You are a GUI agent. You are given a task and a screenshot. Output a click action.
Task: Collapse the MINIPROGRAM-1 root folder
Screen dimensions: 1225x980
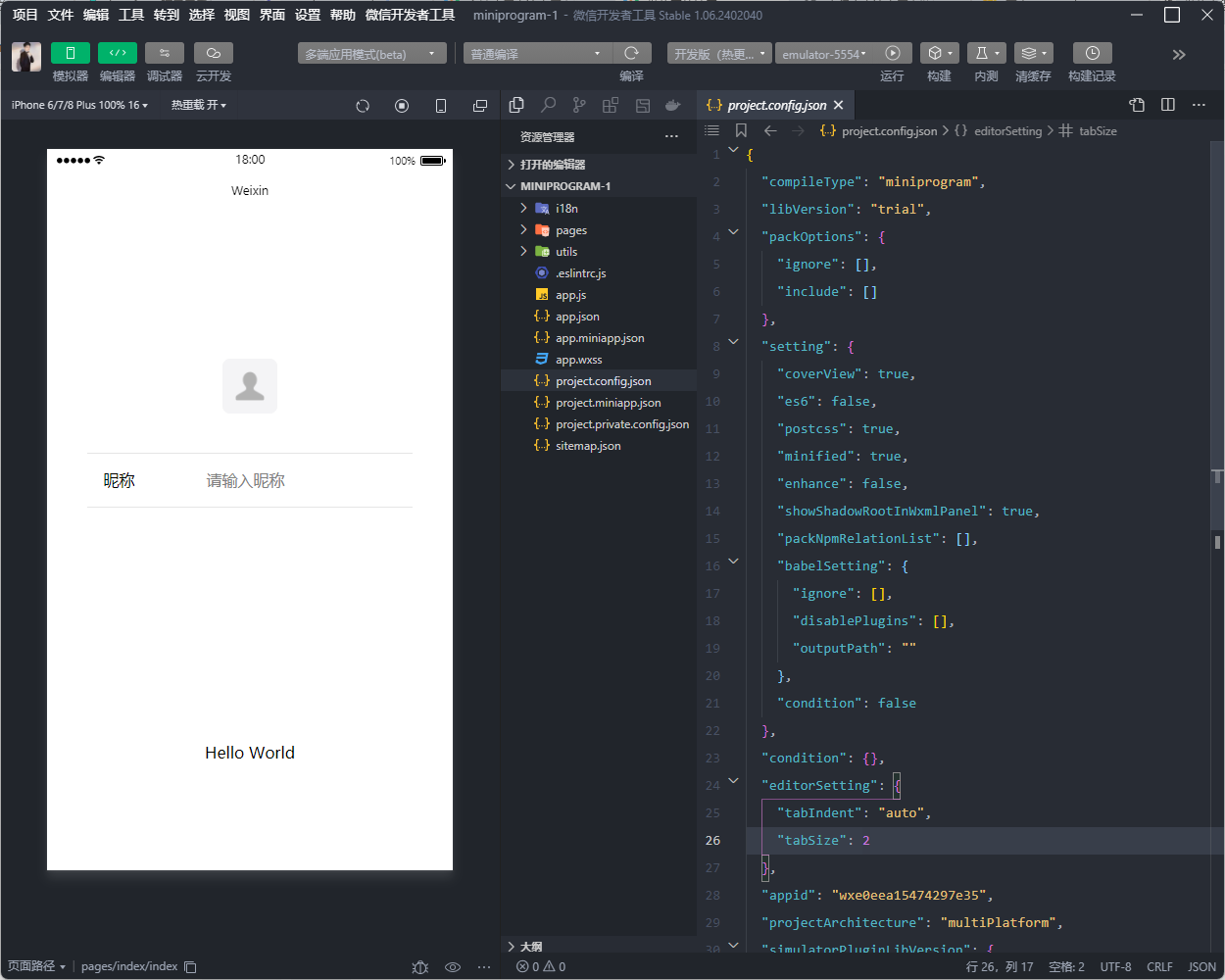(599, 186)
